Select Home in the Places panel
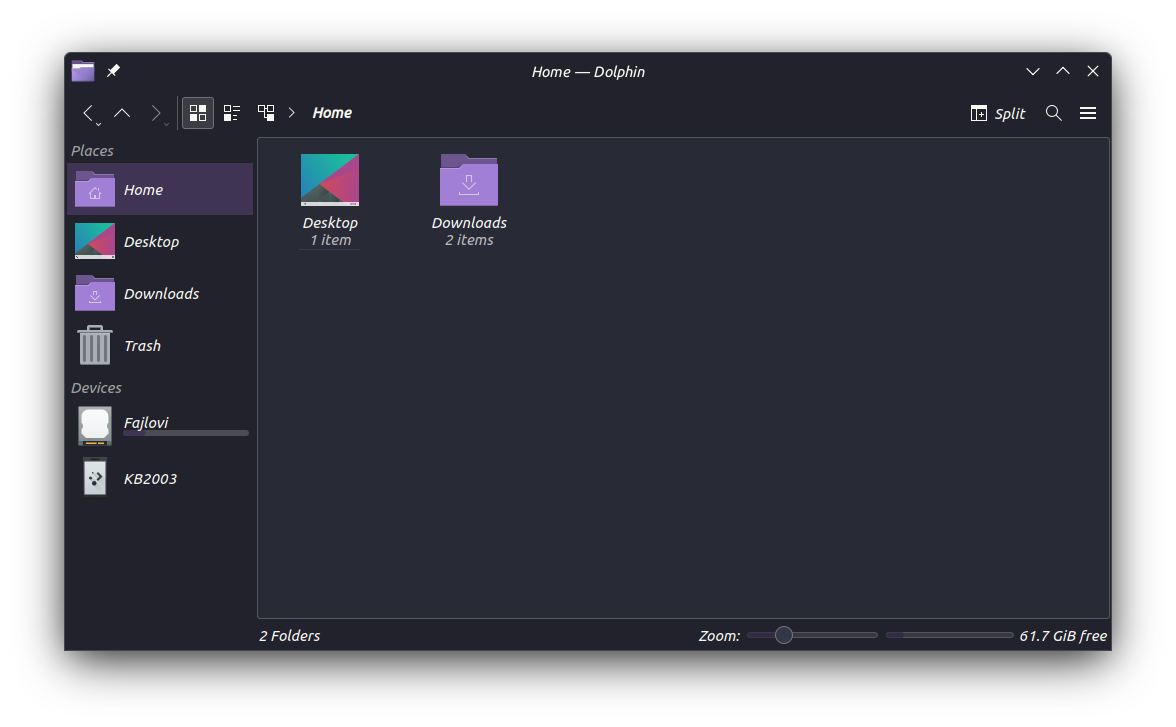Screen dimensions: 1176x727 point(160,190)
